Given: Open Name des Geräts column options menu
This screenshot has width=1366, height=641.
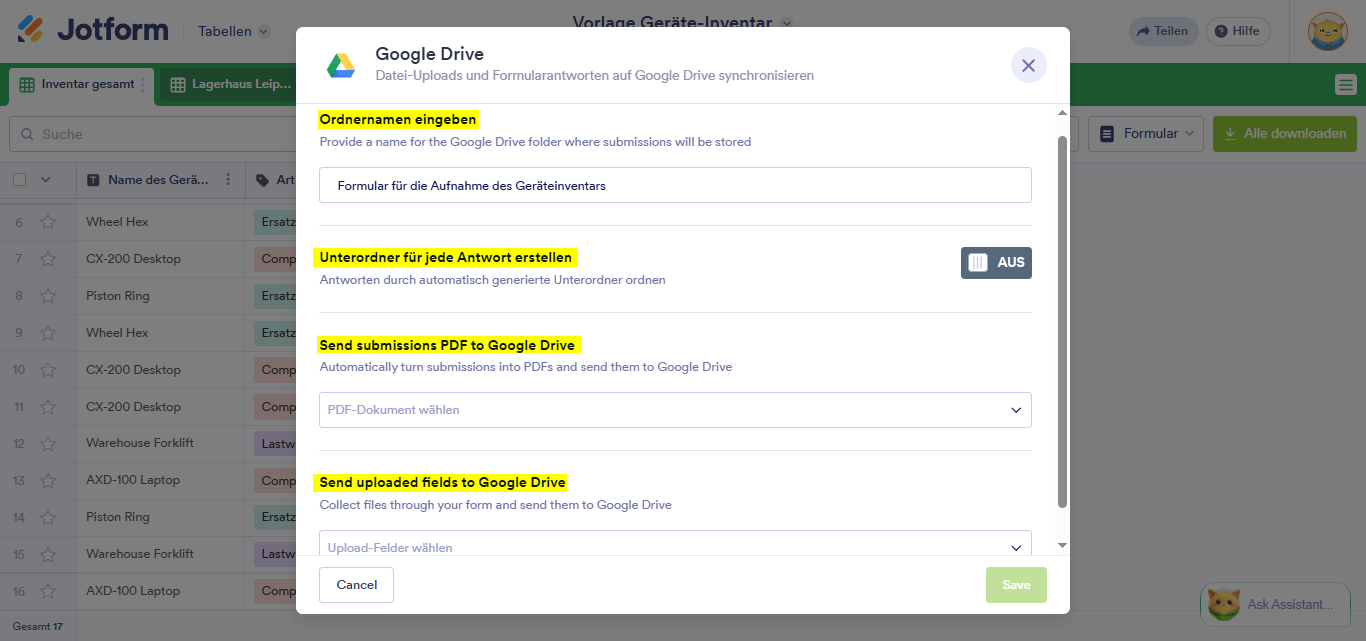Looking at the screenshot, I should coord(228,180).
